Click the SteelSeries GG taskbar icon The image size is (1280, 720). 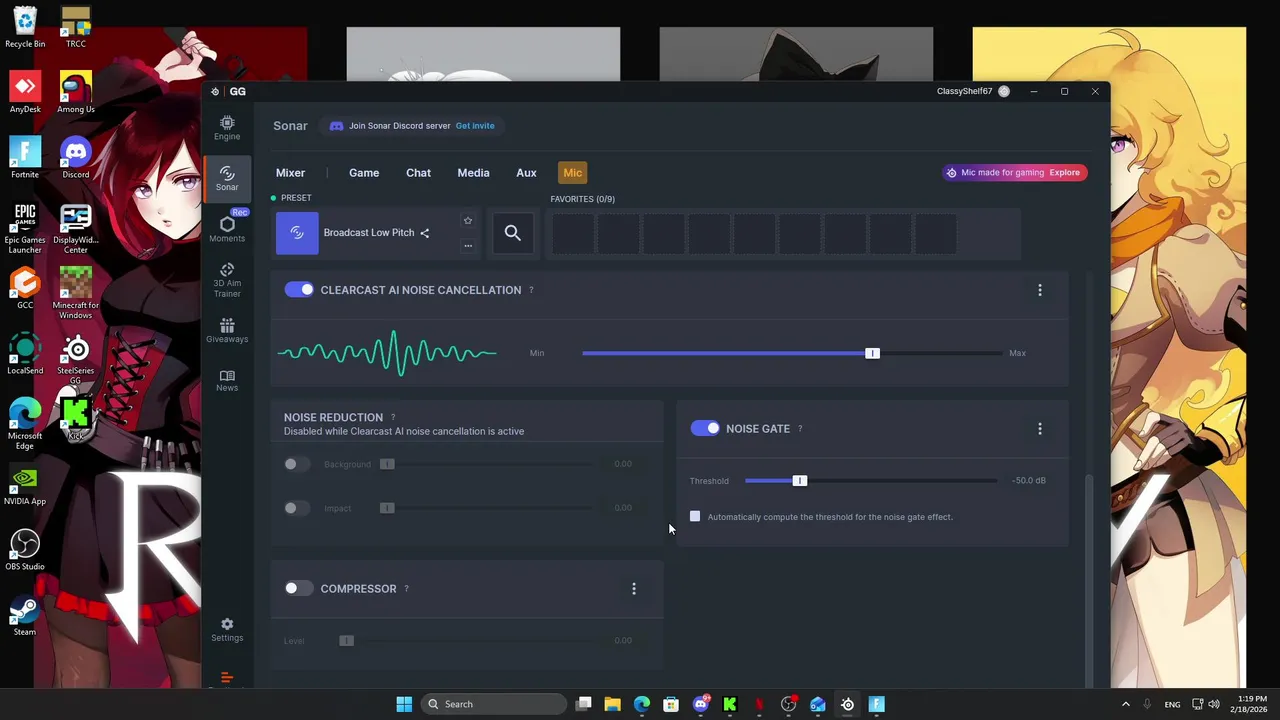[x=847, y=704]
